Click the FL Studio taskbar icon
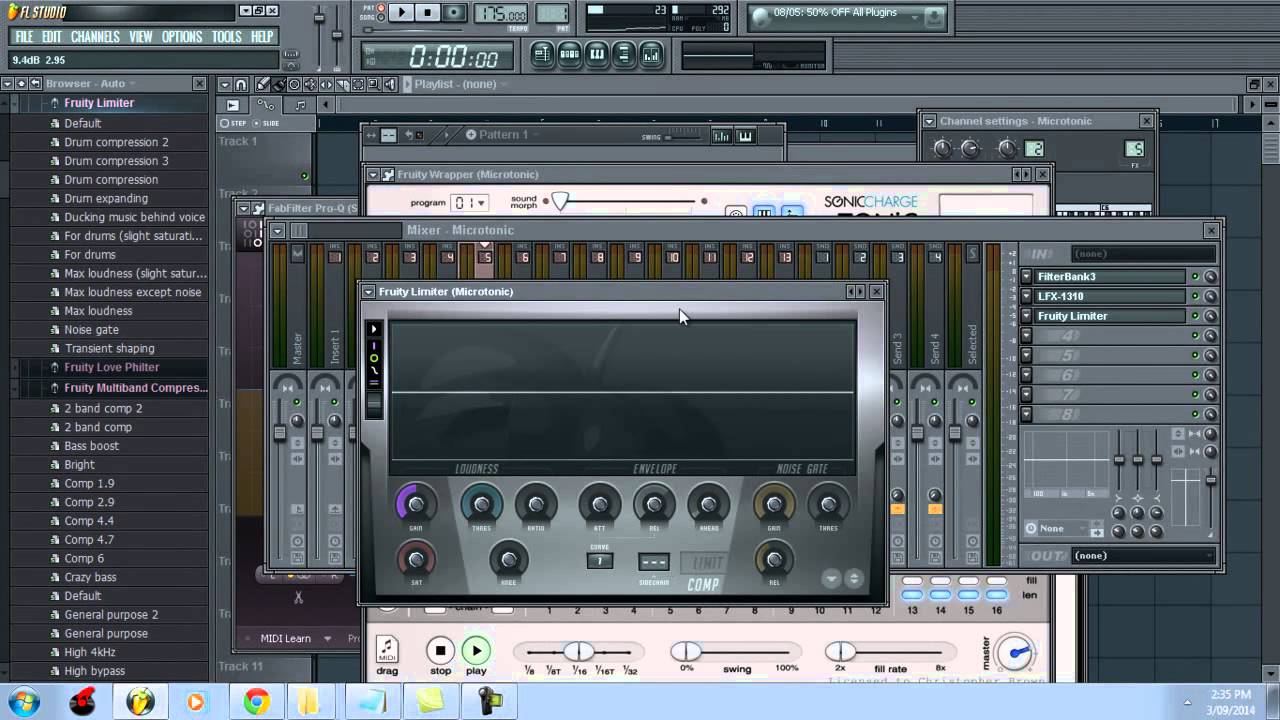 [x=141, y=702]
